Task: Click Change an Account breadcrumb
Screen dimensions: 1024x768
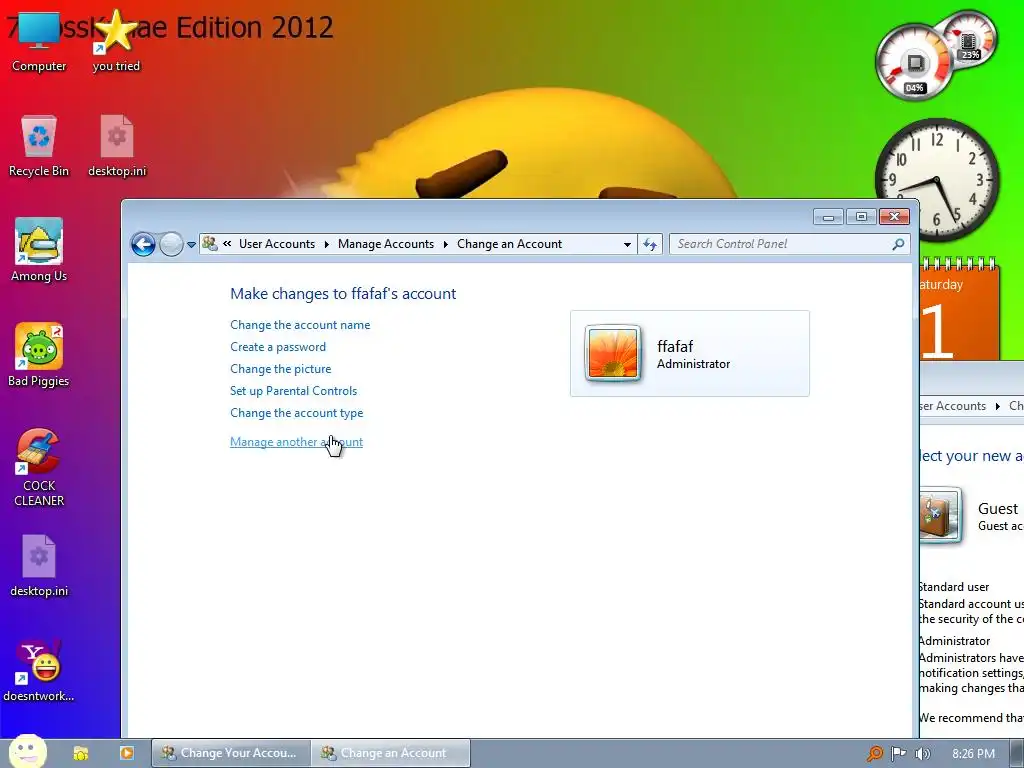Action: point(509,244)
